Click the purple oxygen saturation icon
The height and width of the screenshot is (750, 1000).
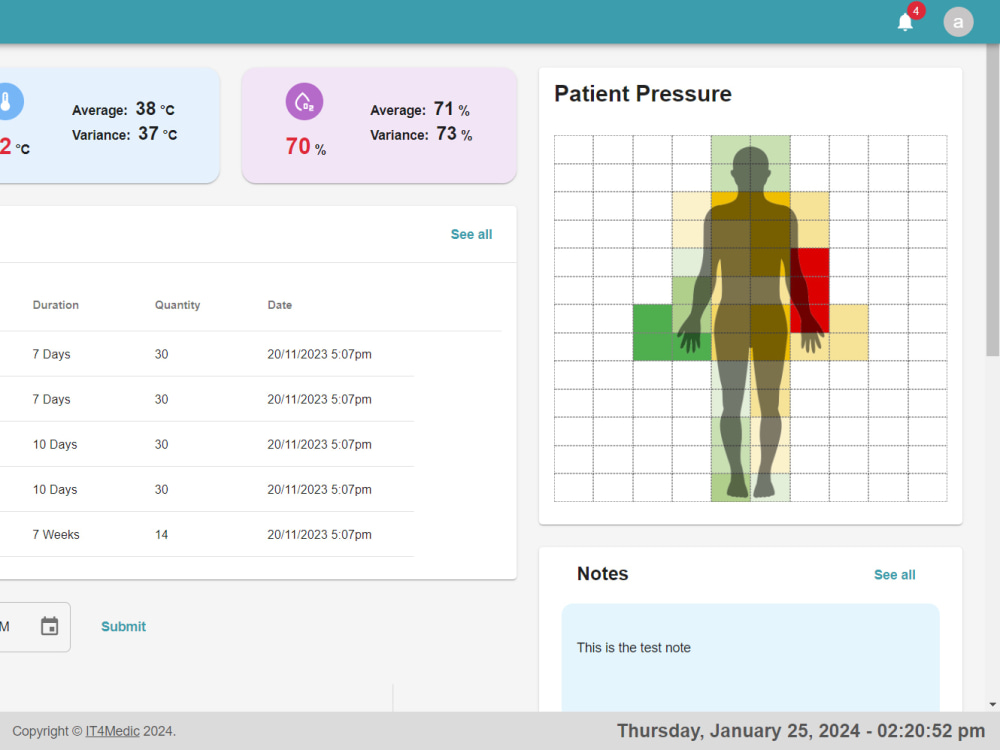[x=304, y=101]
